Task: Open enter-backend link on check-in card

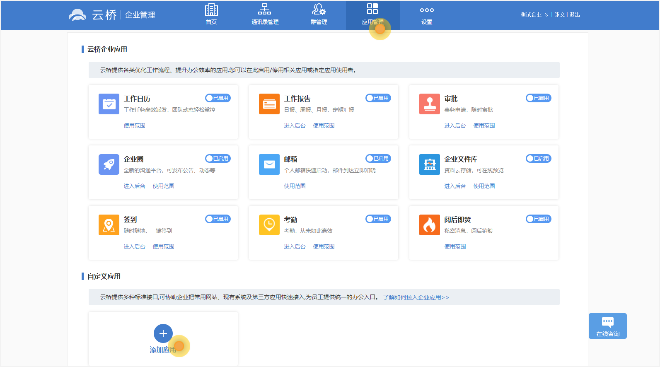Action: pyautogui.click(x=134, y=246)
